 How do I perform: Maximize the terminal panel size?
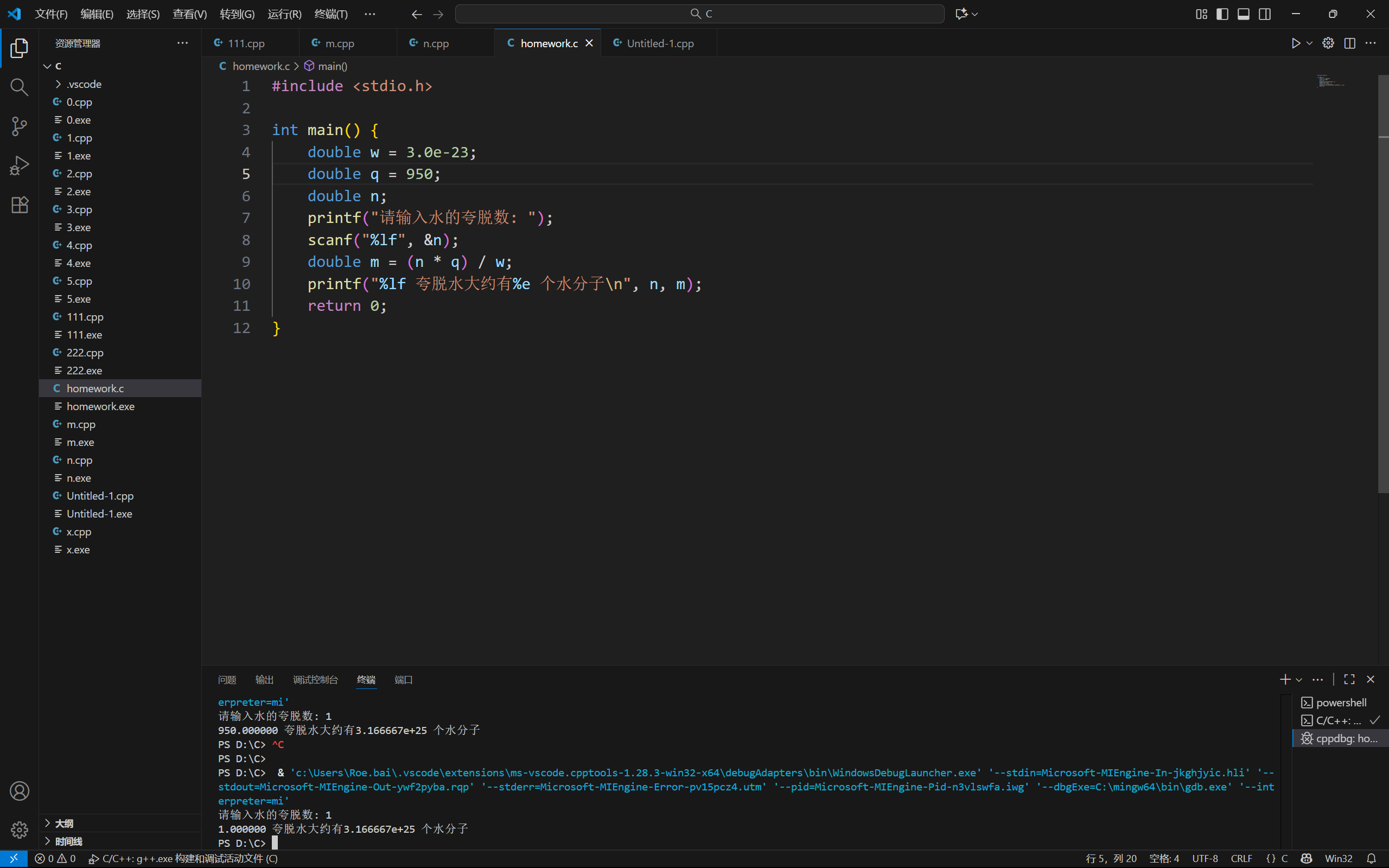pos(1349,679)
